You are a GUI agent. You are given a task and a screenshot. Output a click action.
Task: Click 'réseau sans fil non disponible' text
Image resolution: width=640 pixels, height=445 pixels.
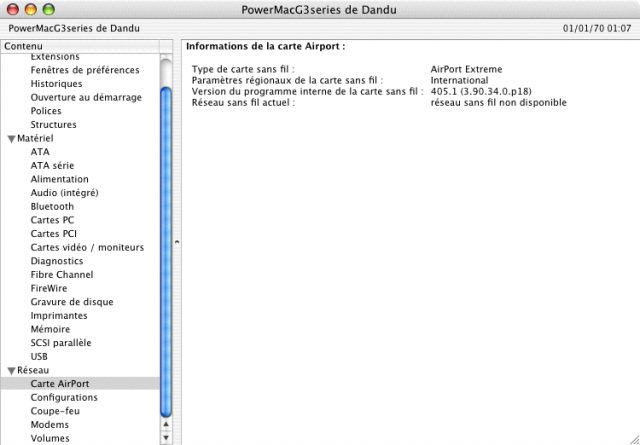pos(498,102)
